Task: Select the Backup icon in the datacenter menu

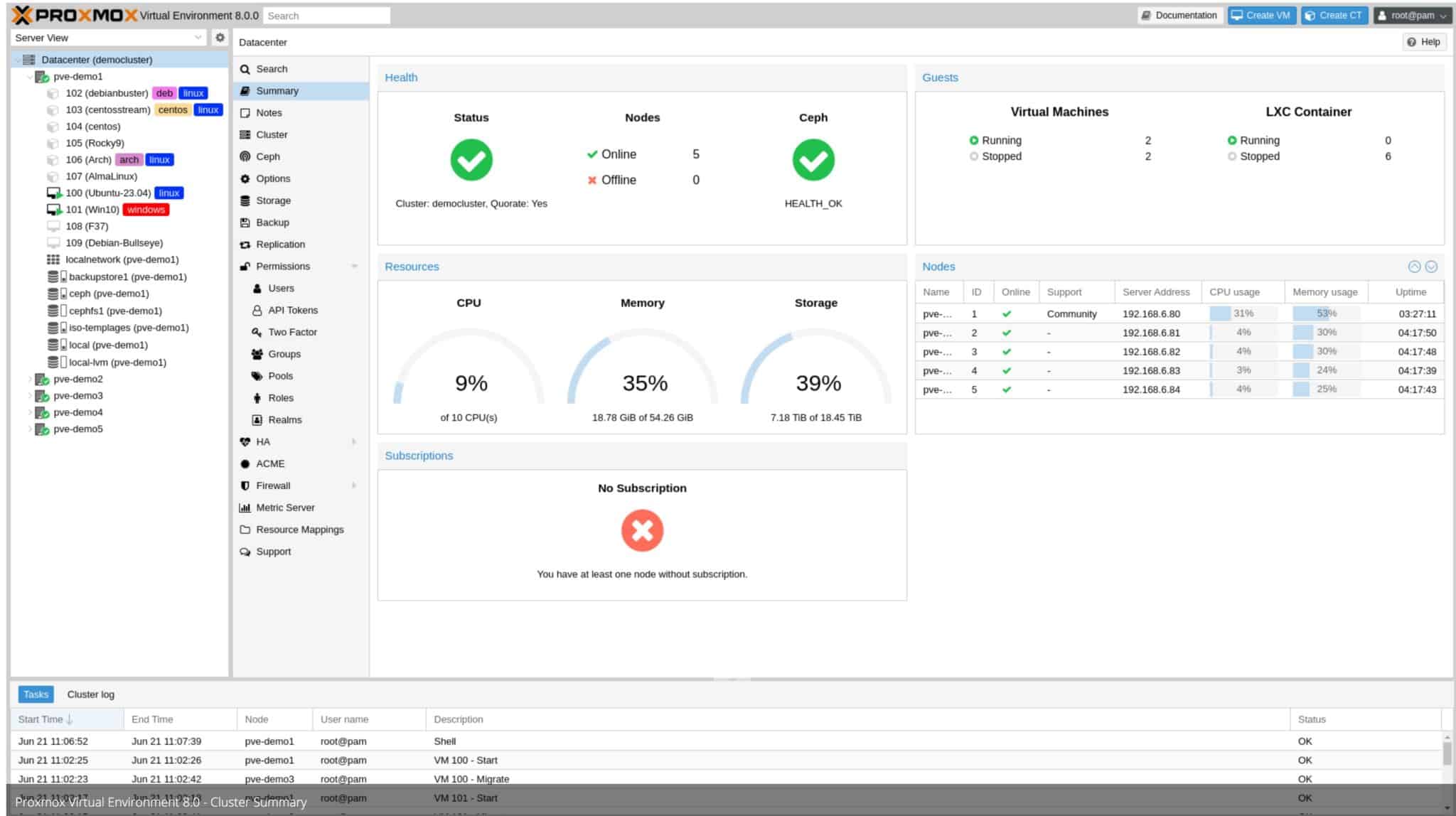Action: (245, 222)
